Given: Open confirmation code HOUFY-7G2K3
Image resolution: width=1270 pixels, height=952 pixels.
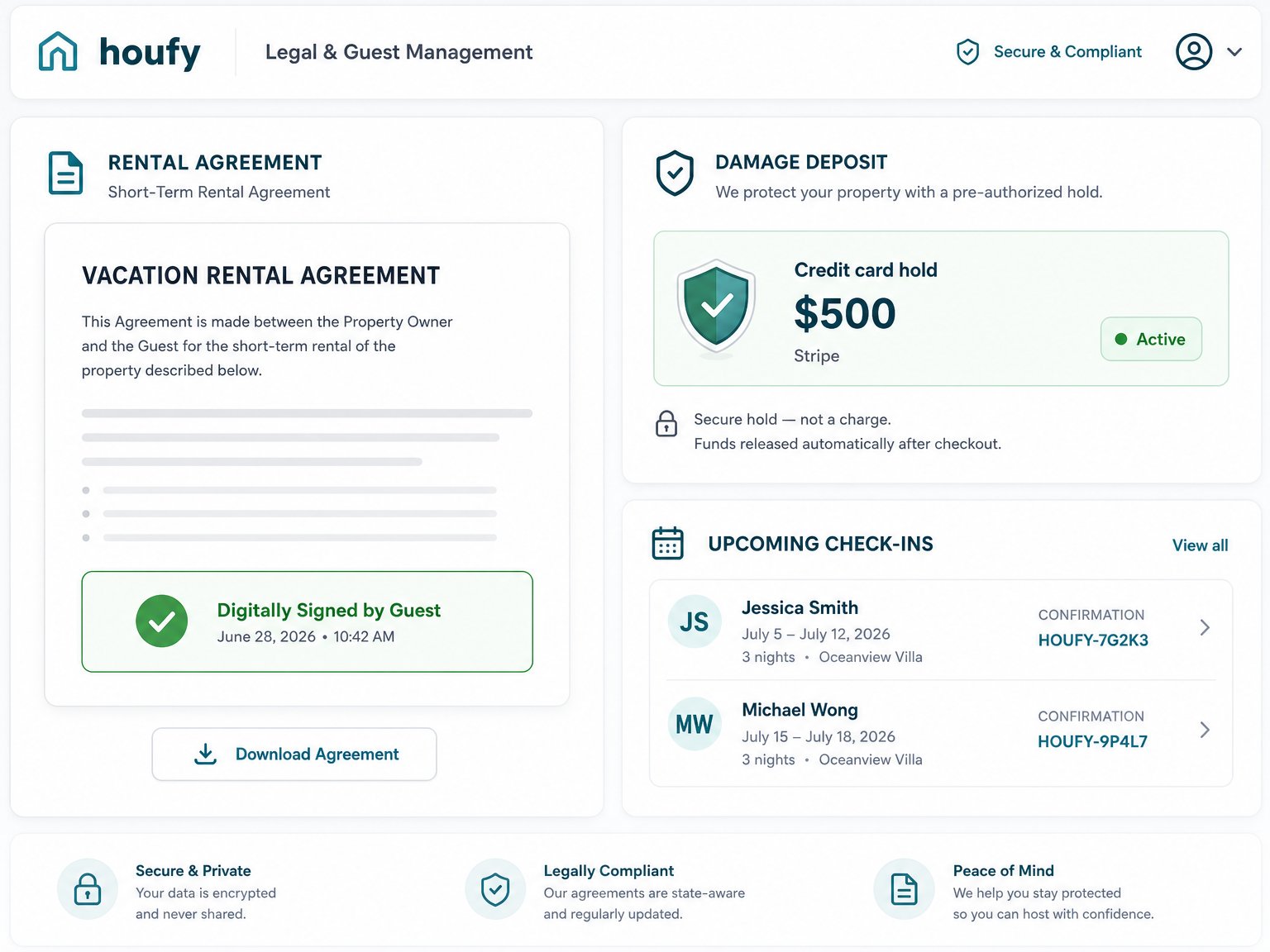Looking at the screenshot, I should [x=1093, y=640].
